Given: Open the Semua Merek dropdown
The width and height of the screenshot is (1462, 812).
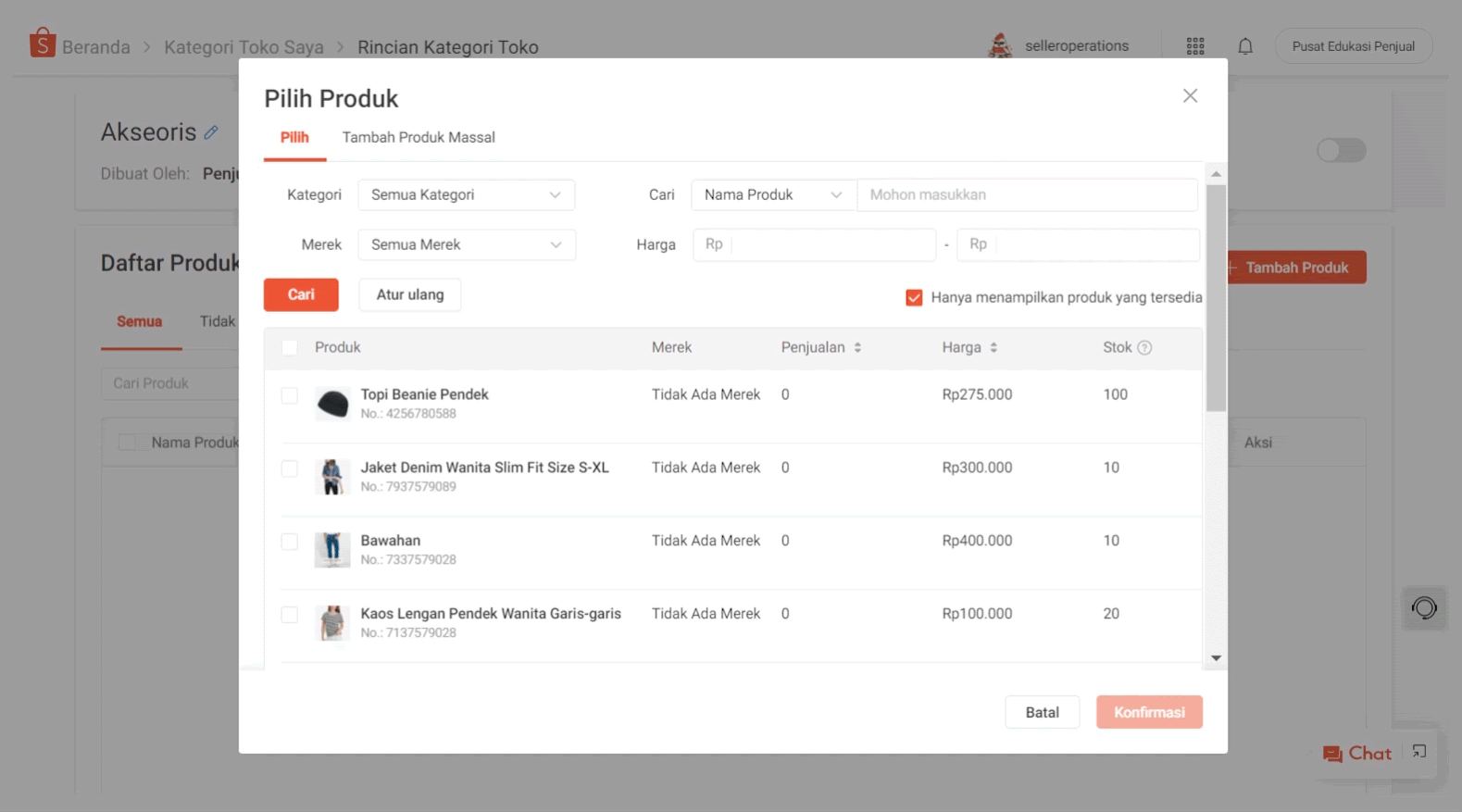Looking at the screenshot, I should [466, 245].
